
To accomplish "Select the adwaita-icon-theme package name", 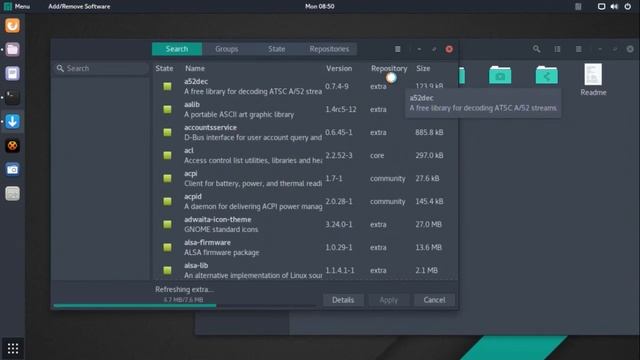I will click(x=218, y=219).
